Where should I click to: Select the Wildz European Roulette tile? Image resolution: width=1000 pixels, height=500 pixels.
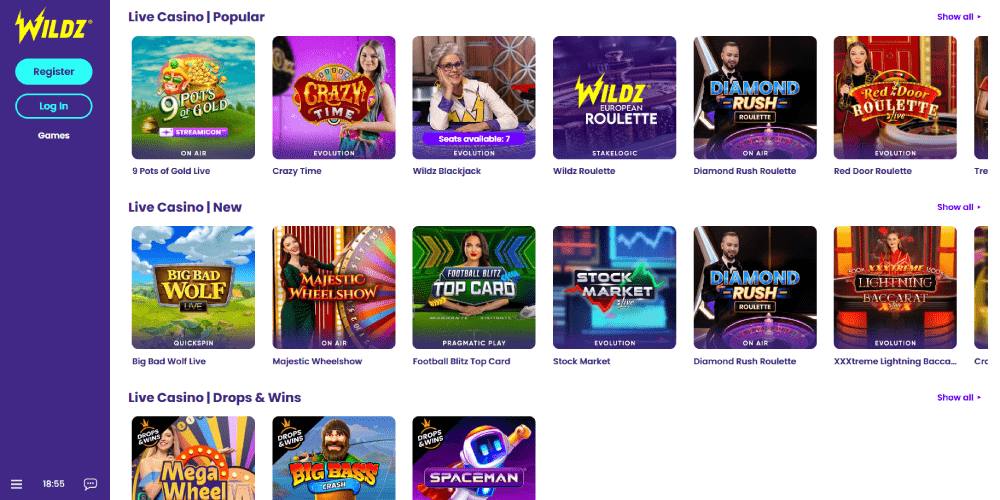pos(614,98)
